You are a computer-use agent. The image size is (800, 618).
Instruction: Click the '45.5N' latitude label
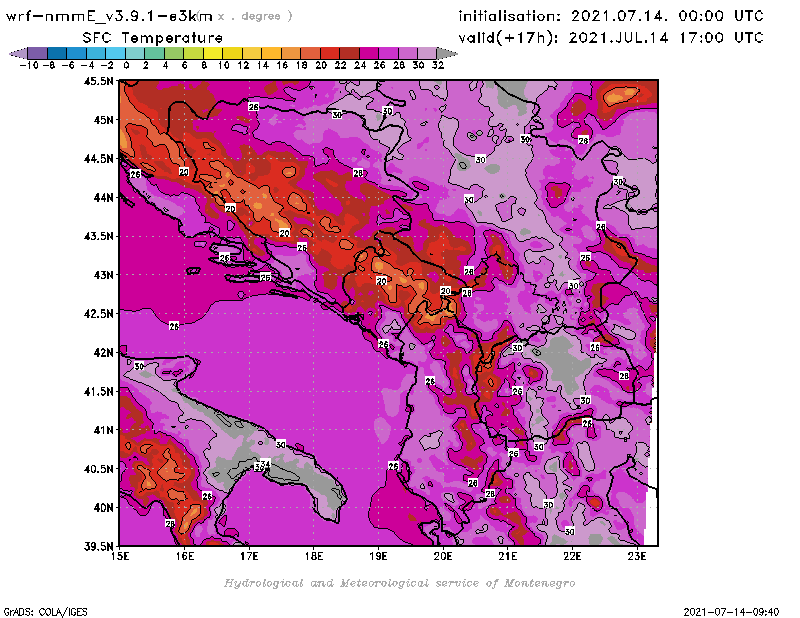click(x=98, y=81)
